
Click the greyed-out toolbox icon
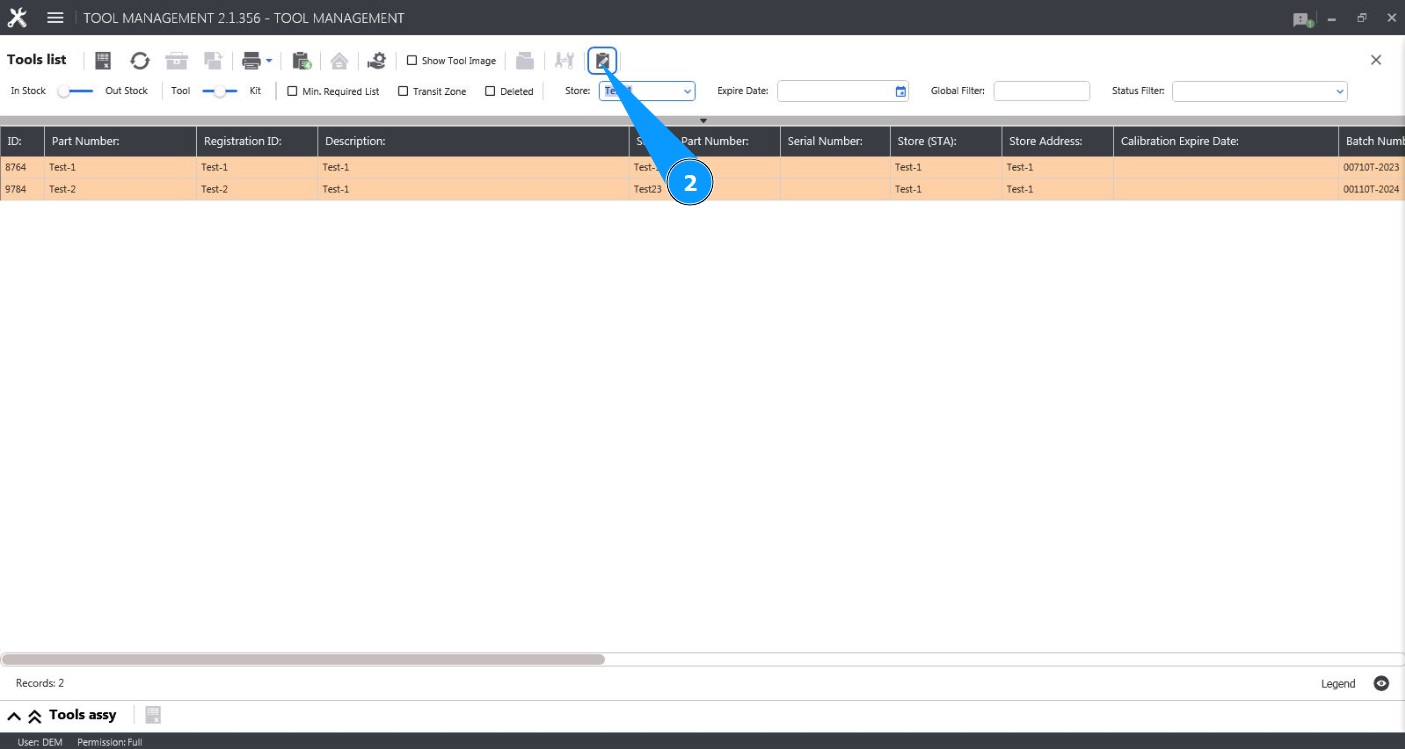tap(177, 61)
